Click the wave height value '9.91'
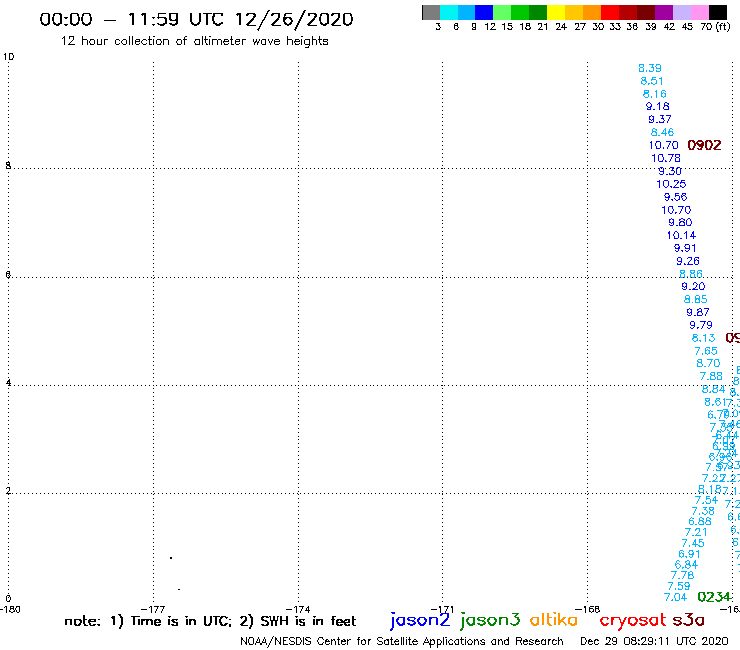The image size is (740, 650). (x=685, y=248)
